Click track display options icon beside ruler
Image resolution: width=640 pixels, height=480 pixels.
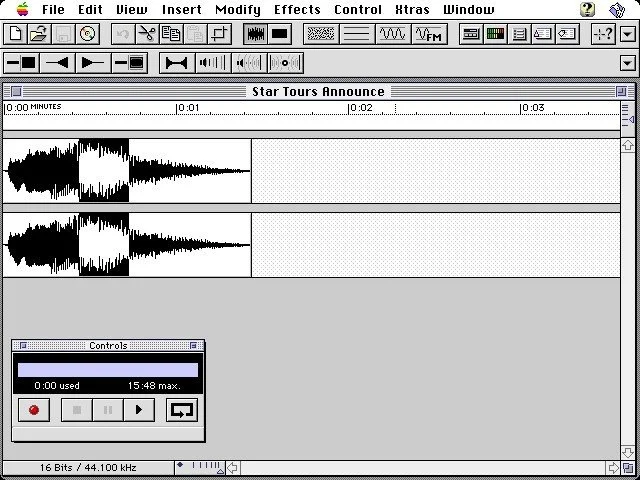(x=628, y=115)
